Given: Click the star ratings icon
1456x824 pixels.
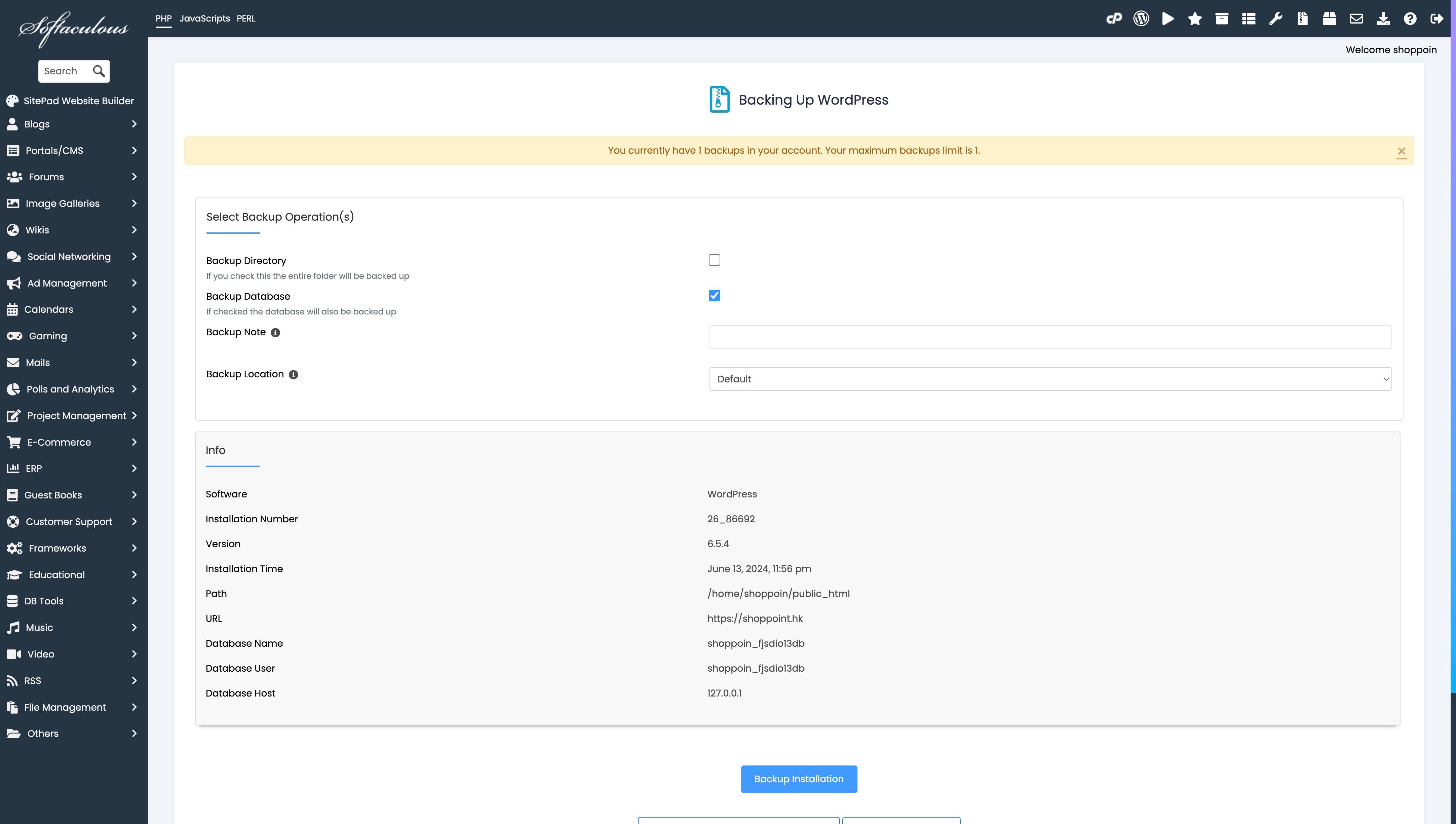Looking at the screenshot, I should tap(1195, 19).
